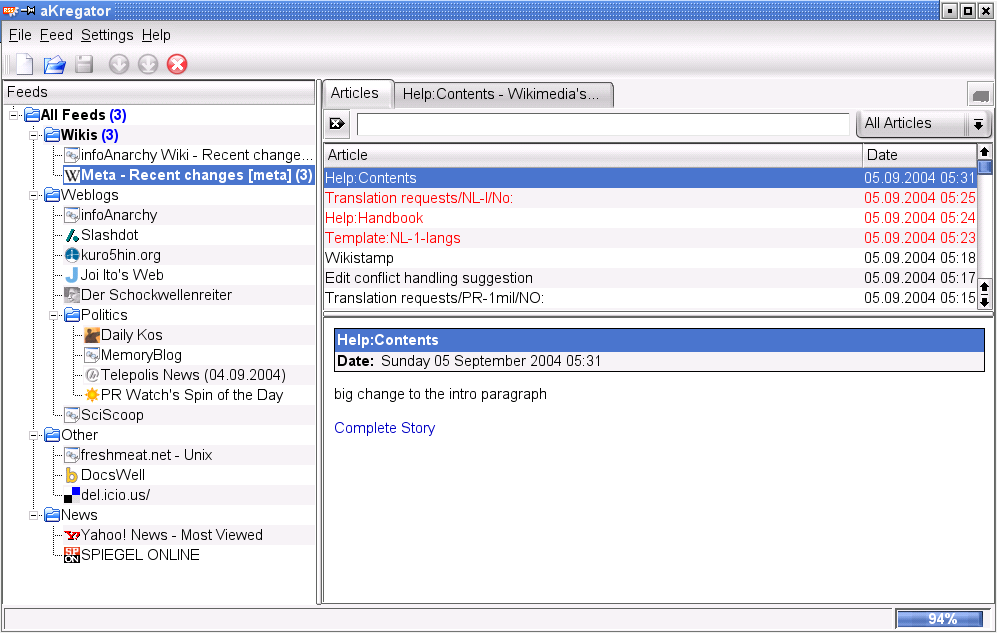
Task: Open the File menu
Action: pyautogui.click(x=20, y=35)
